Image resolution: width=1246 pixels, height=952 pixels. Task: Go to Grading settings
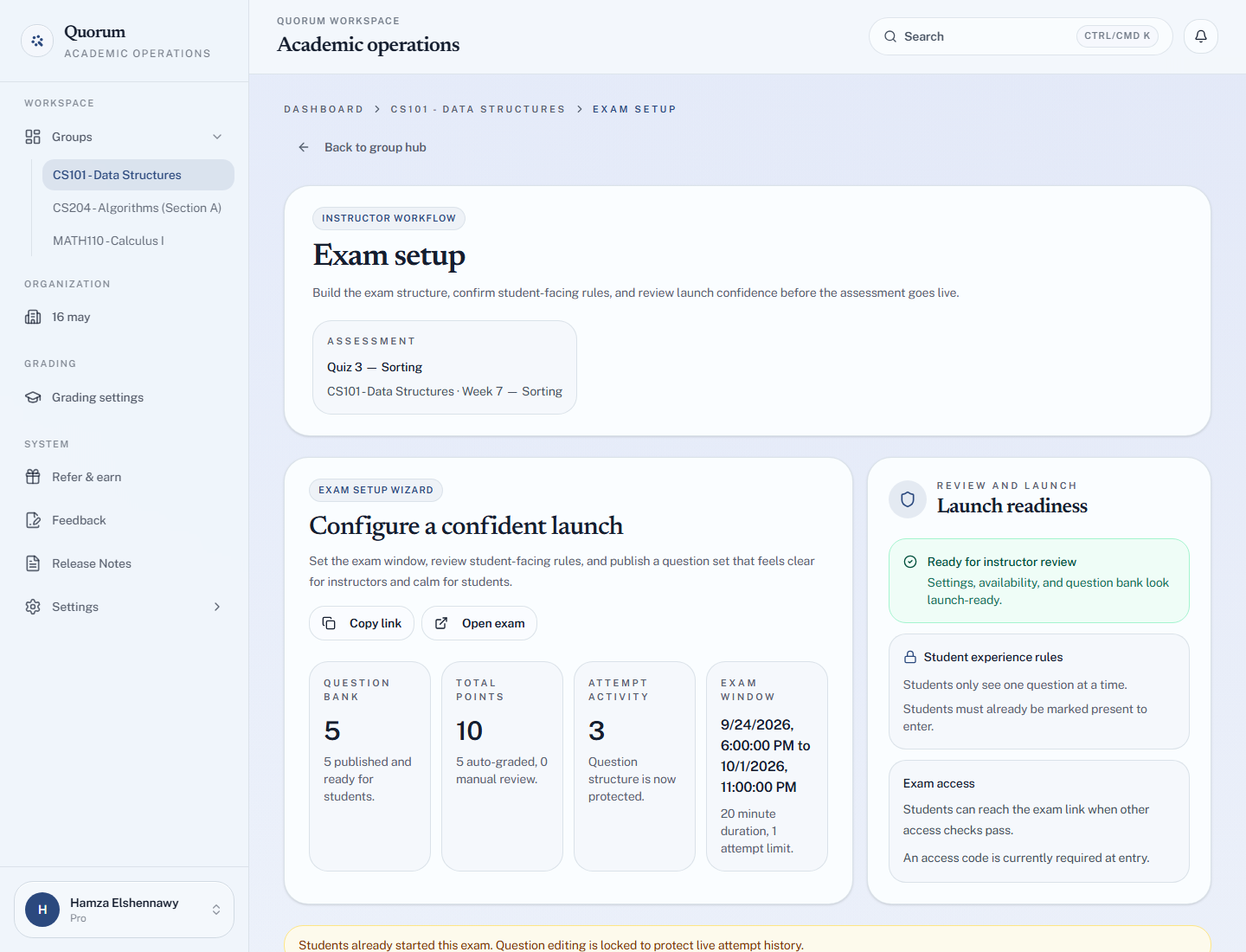(125, 397)
